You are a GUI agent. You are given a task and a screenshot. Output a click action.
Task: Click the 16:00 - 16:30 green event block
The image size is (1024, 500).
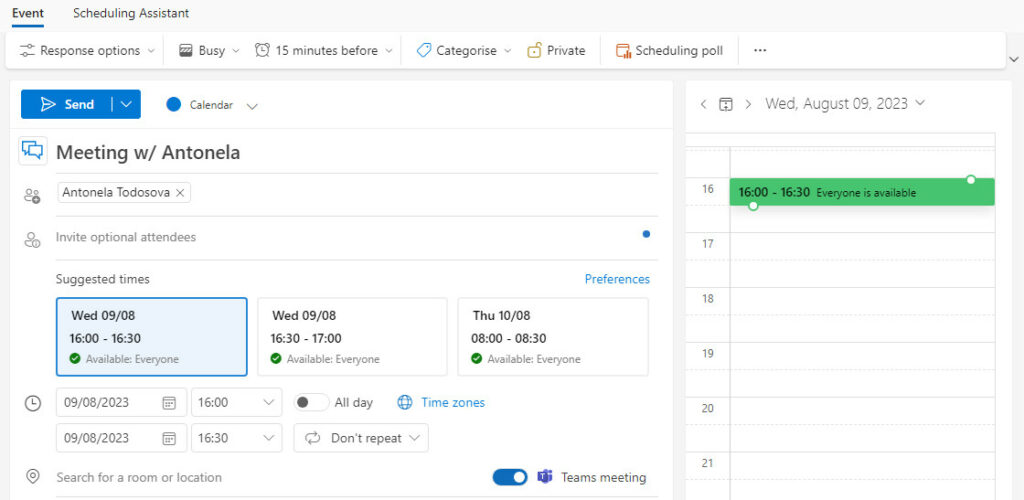pos(862,192)
